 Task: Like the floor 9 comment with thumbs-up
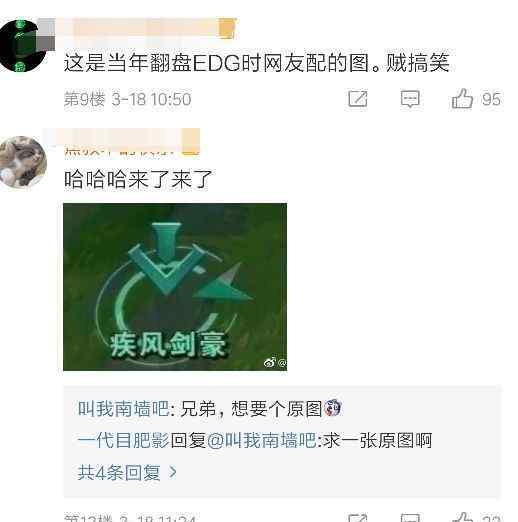(462, 99)
